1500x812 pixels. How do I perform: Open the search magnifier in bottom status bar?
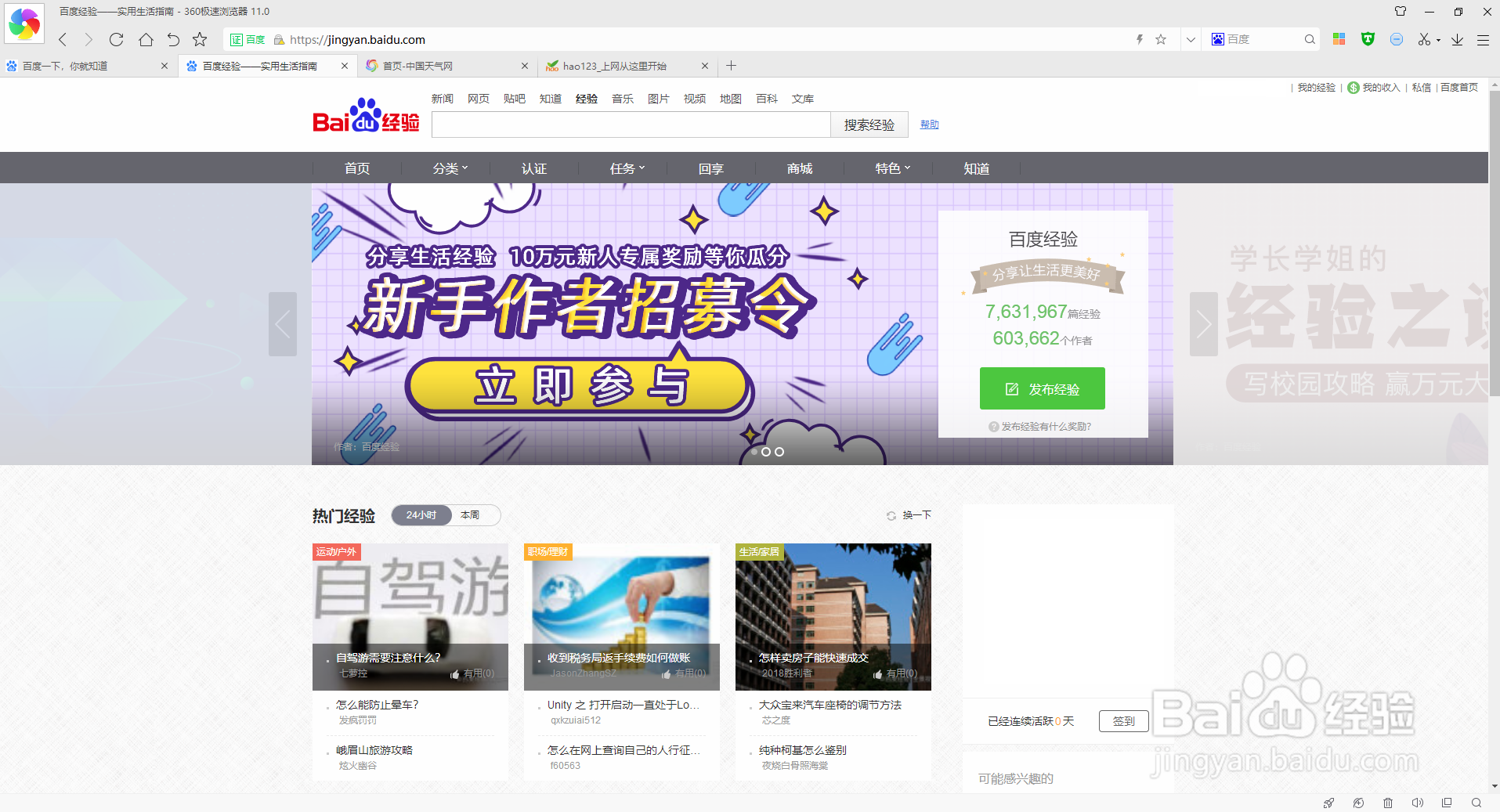[1476, 803]
